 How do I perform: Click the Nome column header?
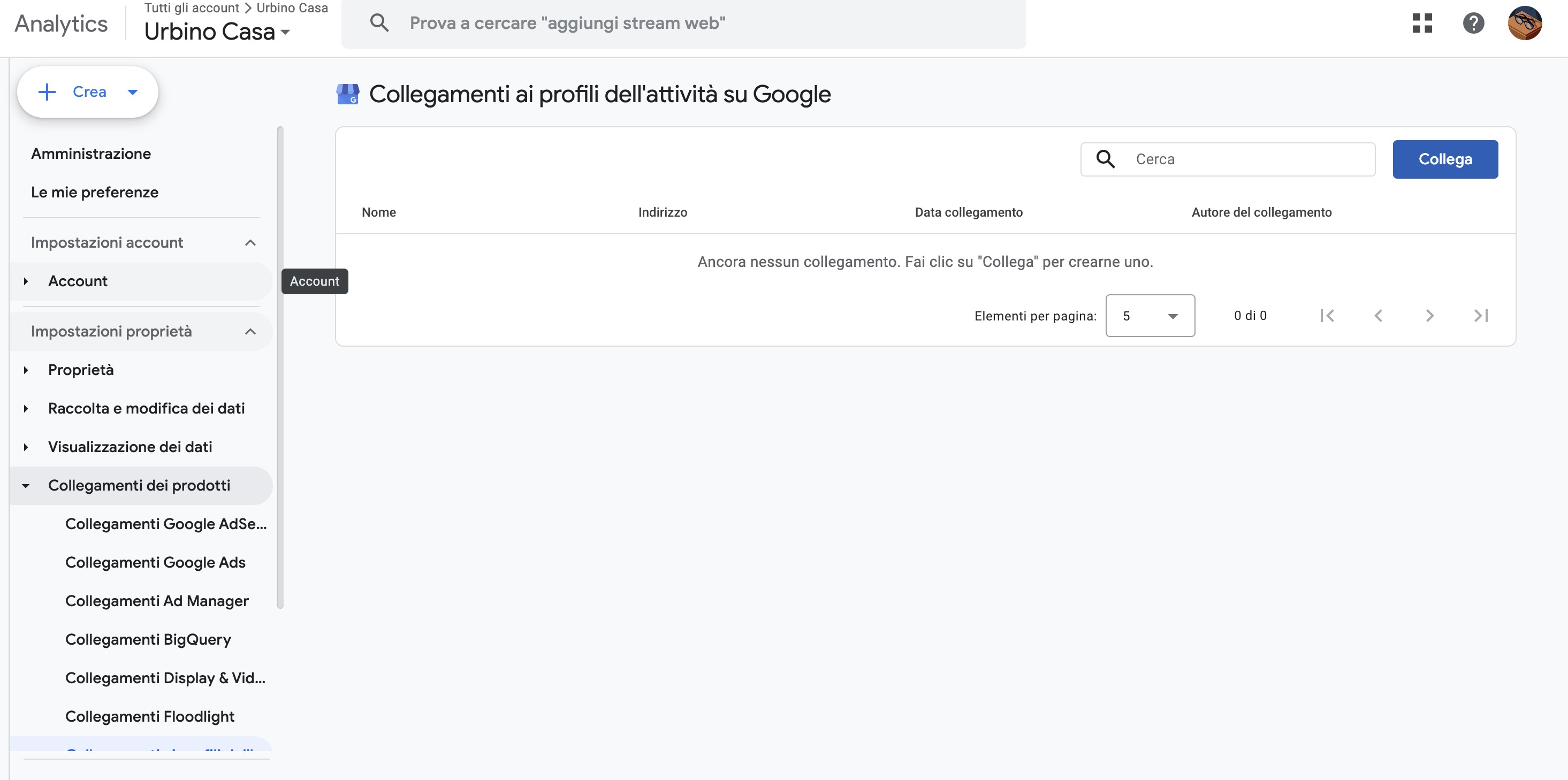click(x=378, y=212)
